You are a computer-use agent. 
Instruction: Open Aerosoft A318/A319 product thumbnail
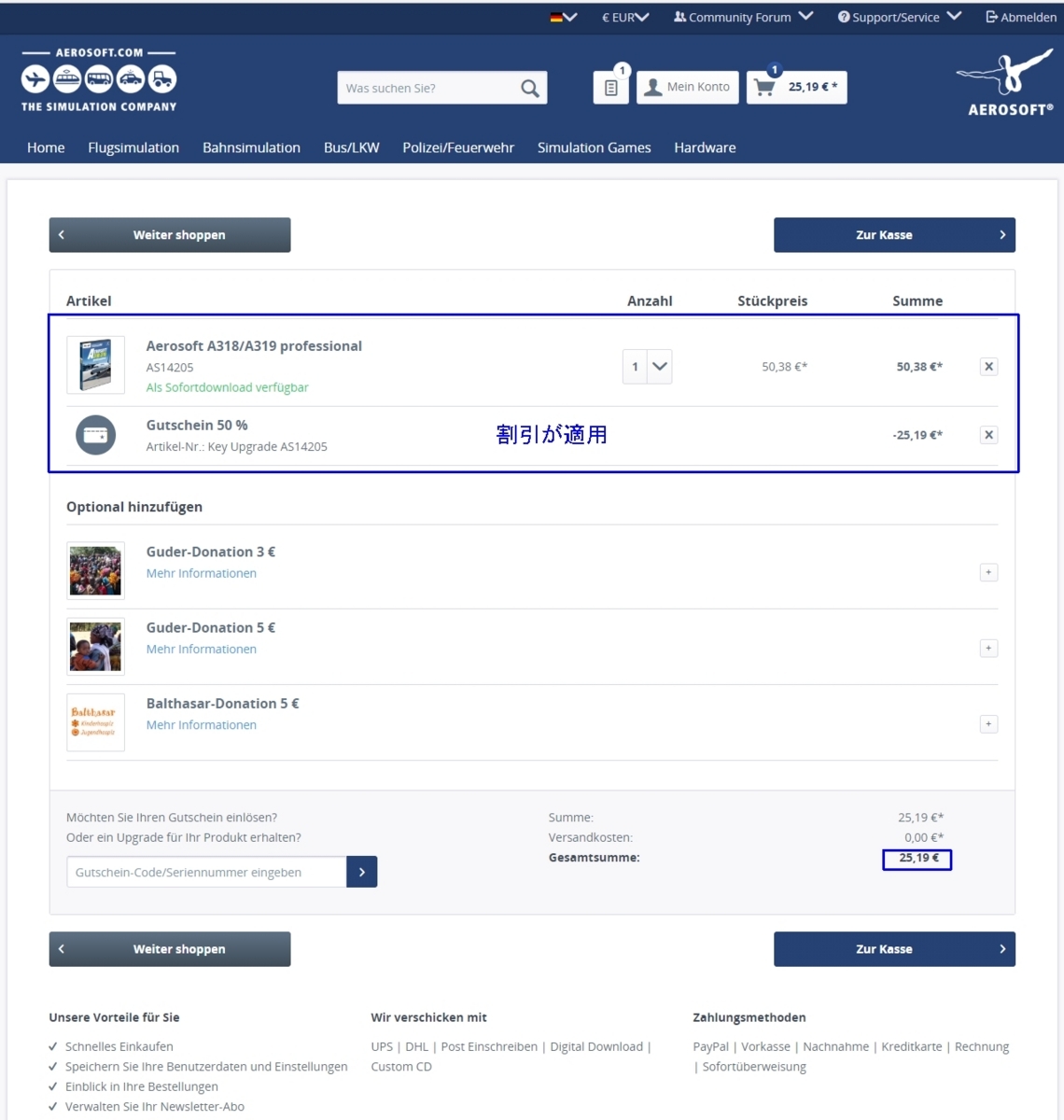95,365
